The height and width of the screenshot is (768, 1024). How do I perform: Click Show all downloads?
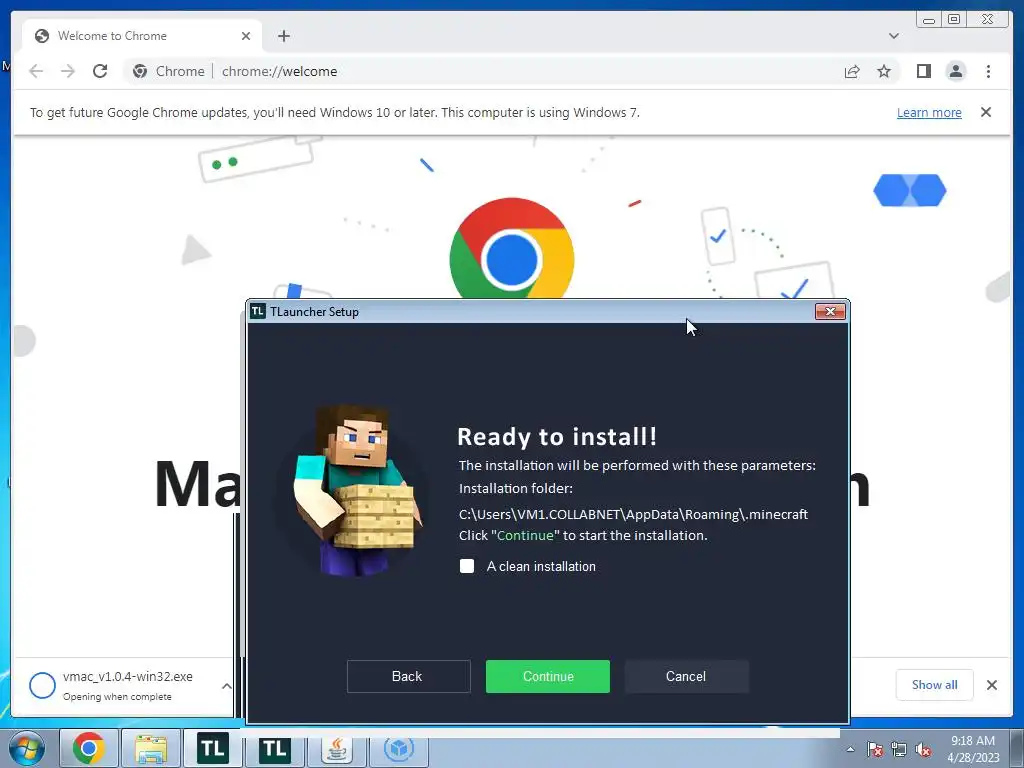(x=935, y=684)
